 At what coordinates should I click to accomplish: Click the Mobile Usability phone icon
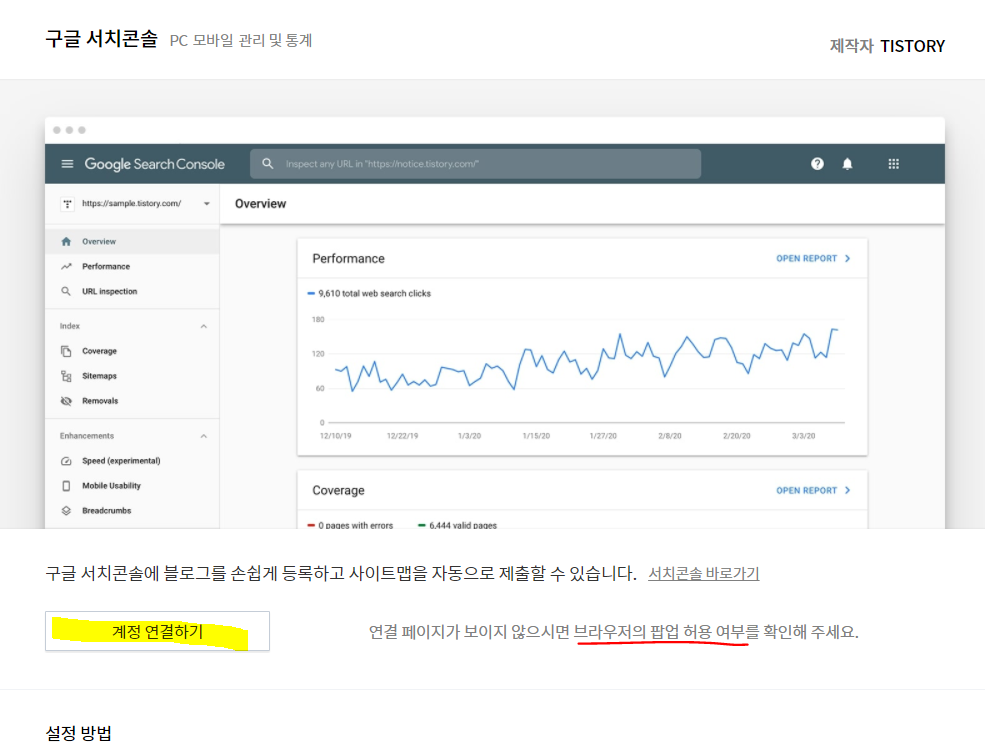(66, 486)
